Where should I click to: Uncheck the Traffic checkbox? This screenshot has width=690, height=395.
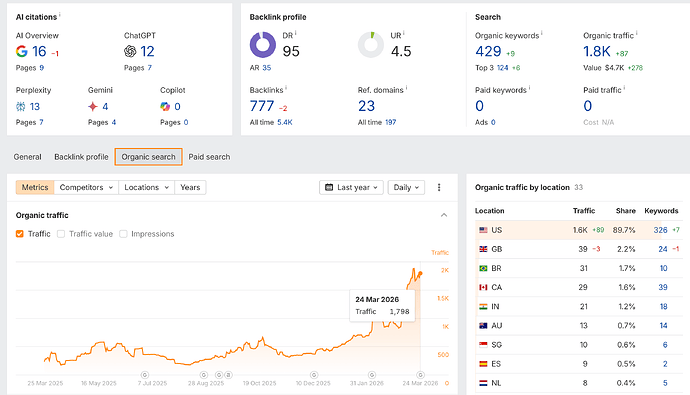[x=19, y=234]
